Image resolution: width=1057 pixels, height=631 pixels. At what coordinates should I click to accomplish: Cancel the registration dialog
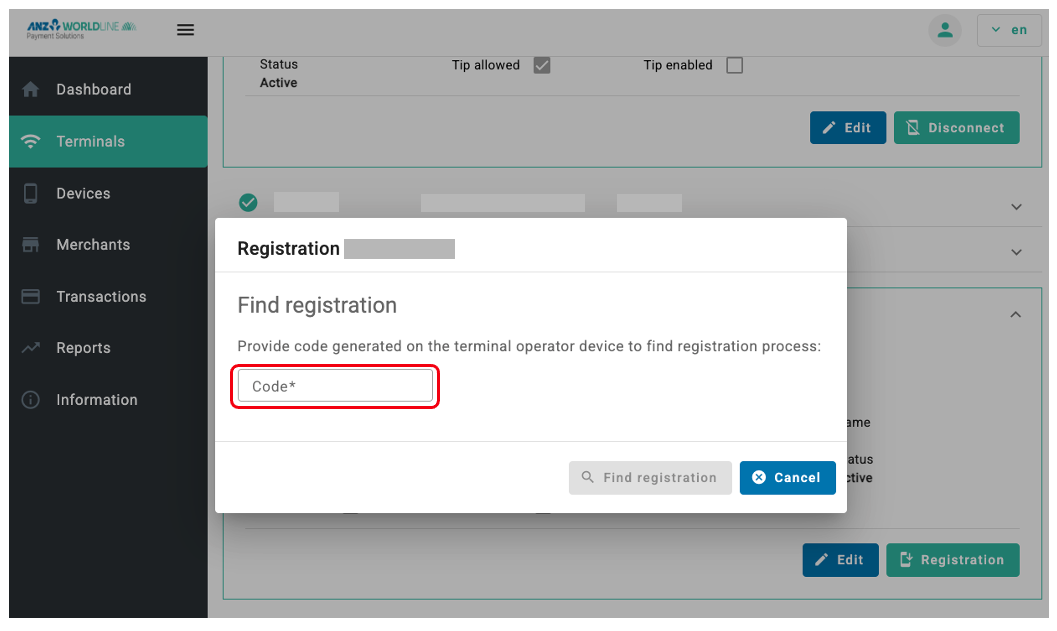pos(787,478)
